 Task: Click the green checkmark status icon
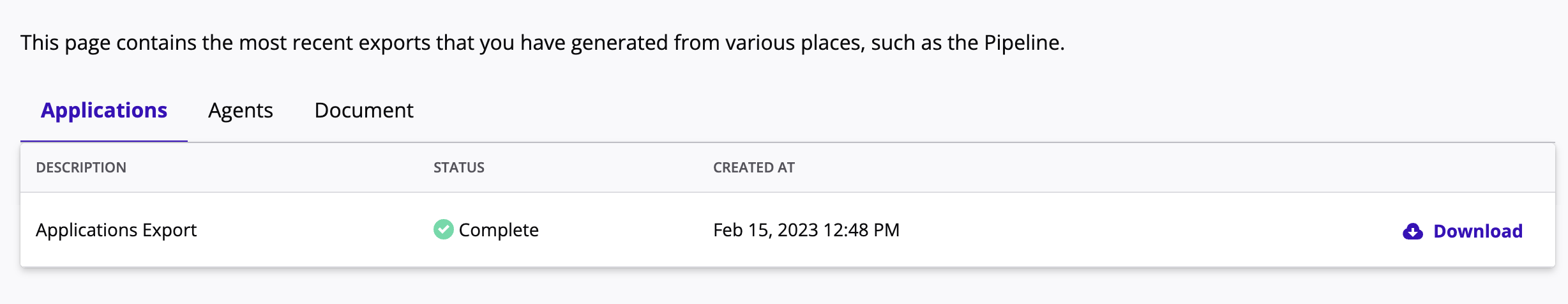[x=443, y=229]
